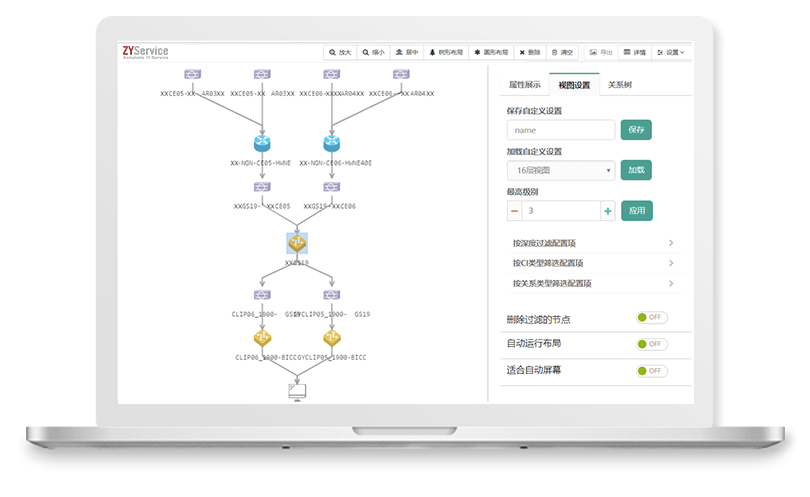Image resolution: width=810 pixels, height=497 pixels.
Task: Click the plus stepper for 最高级别
Action: click(607, 210)
